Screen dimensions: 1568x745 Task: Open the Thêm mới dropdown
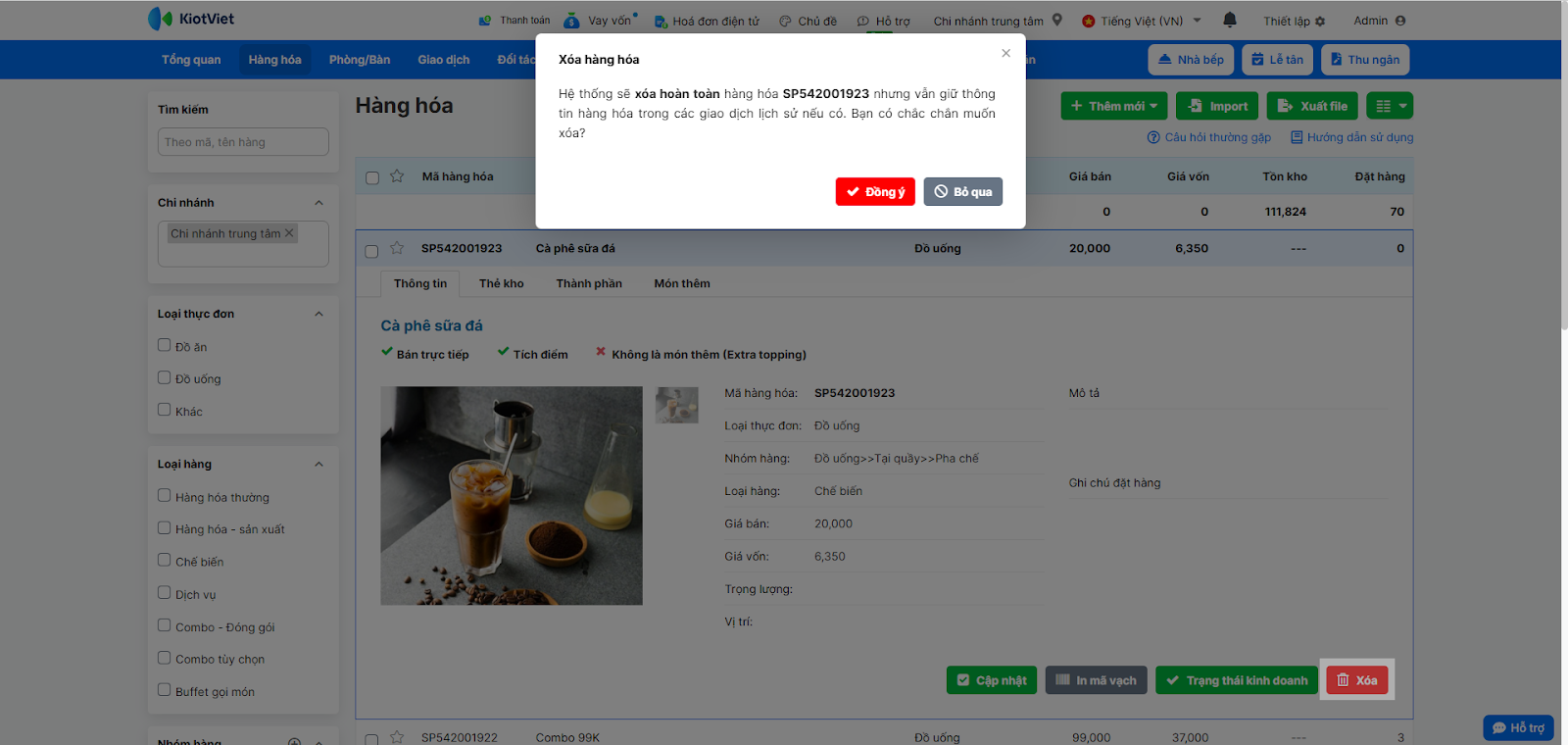[1114, 106]
